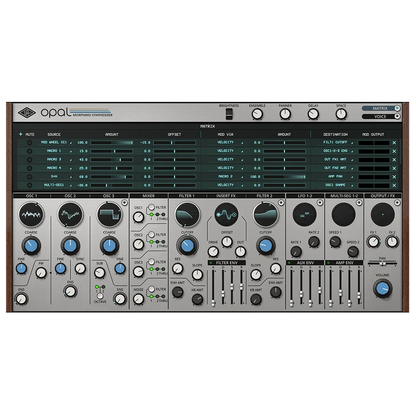Open the OSC section options round button
The height and width of the screenshot is (416, 416).
tap(124, 202)
